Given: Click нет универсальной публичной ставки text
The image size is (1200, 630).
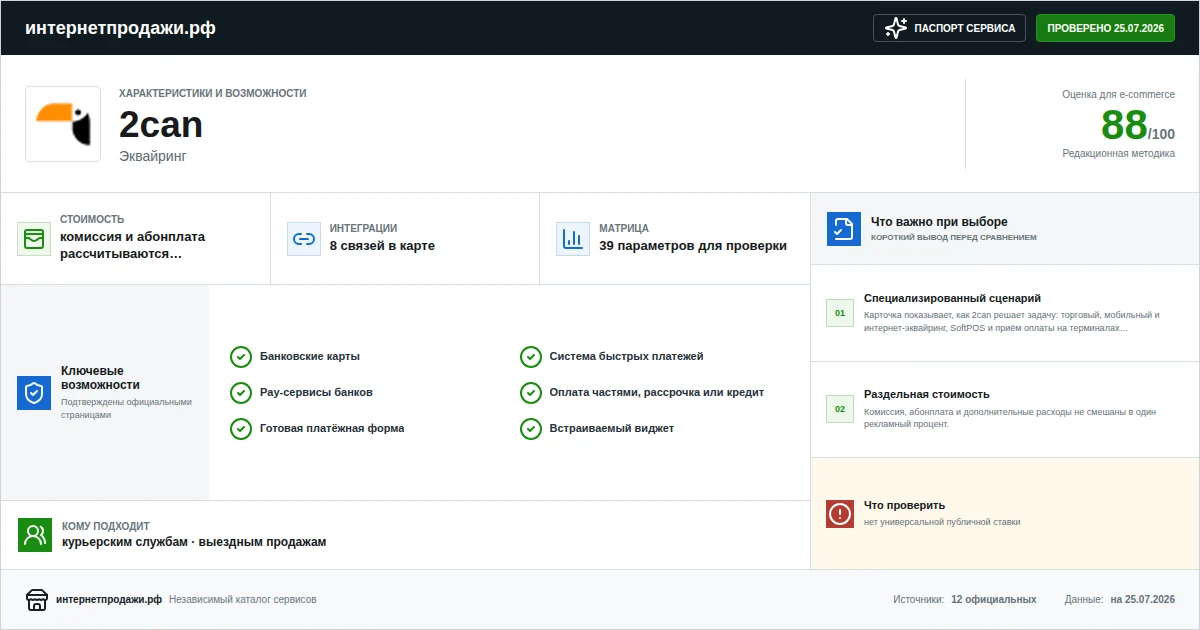Looking at the screenshot, I should (x=942, y=522).
